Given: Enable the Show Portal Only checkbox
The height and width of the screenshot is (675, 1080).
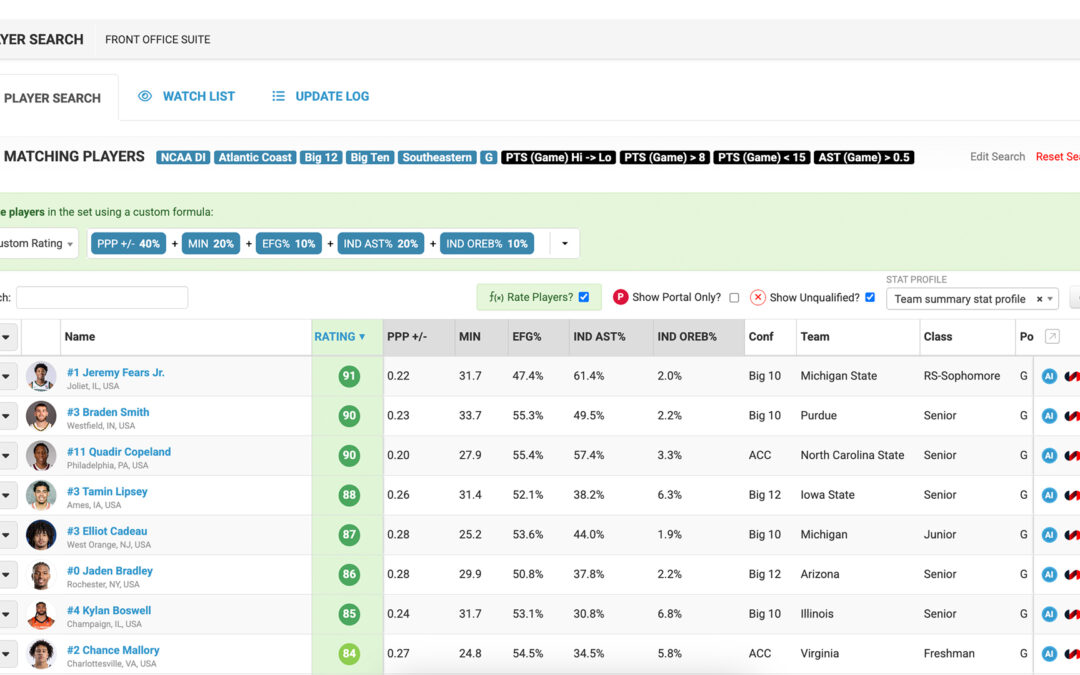Looking at the screenshot, I should [734, 297].
